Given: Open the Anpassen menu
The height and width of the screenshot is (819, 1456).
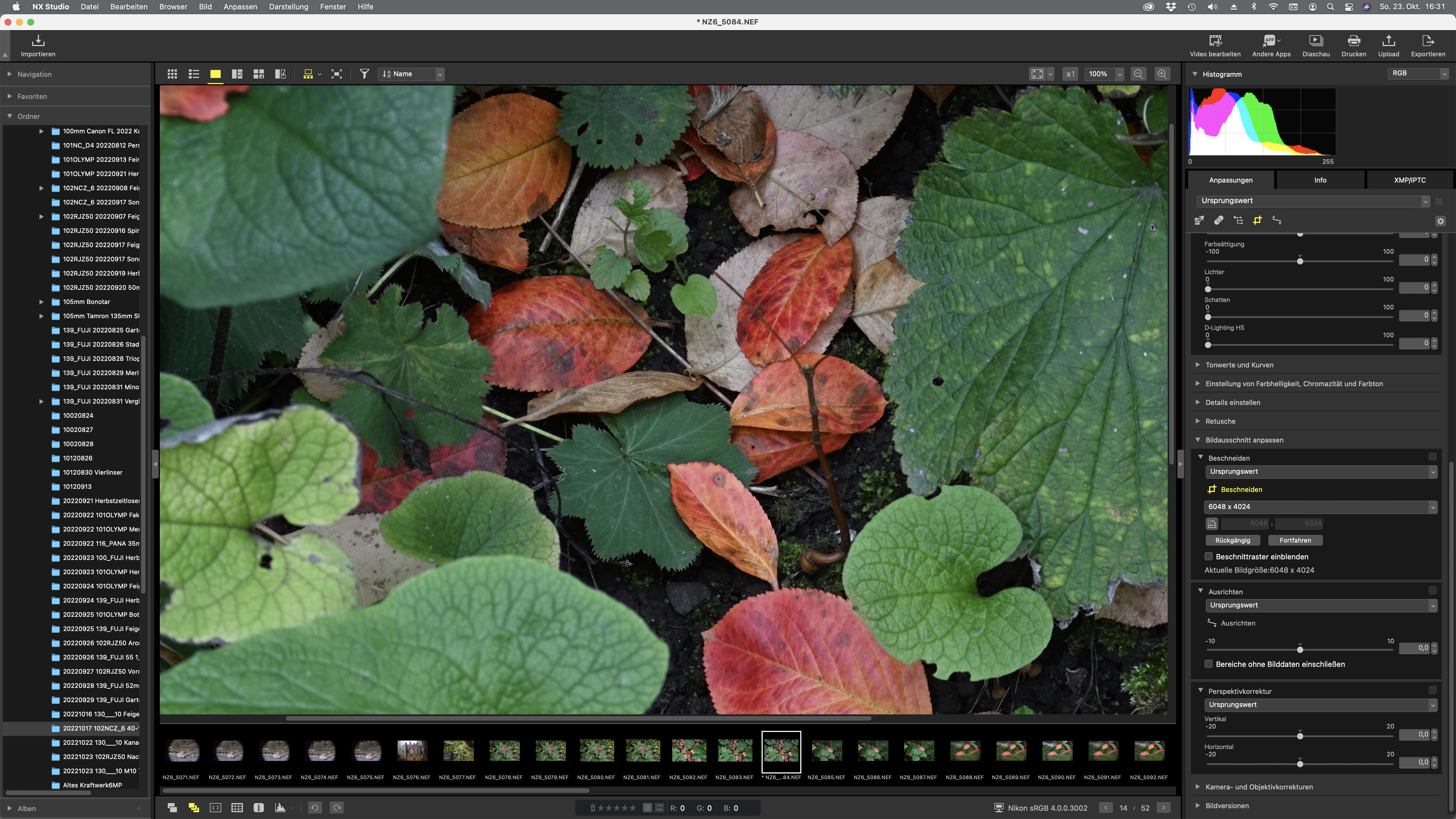Looking at the screenshot, I should pos(240,7).
